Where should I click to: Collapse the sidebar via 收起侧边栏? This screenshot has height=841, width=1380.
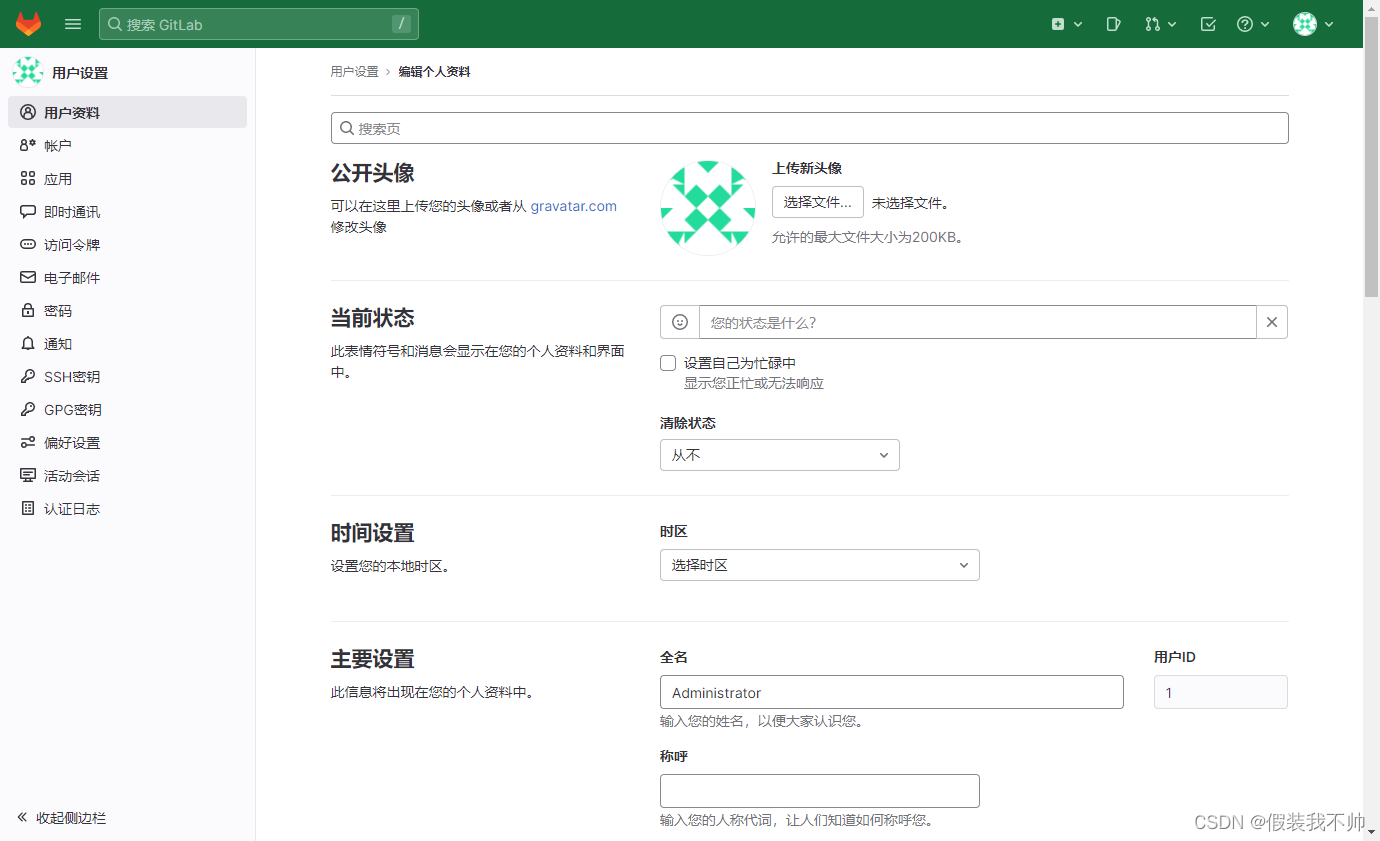(62, 818)
